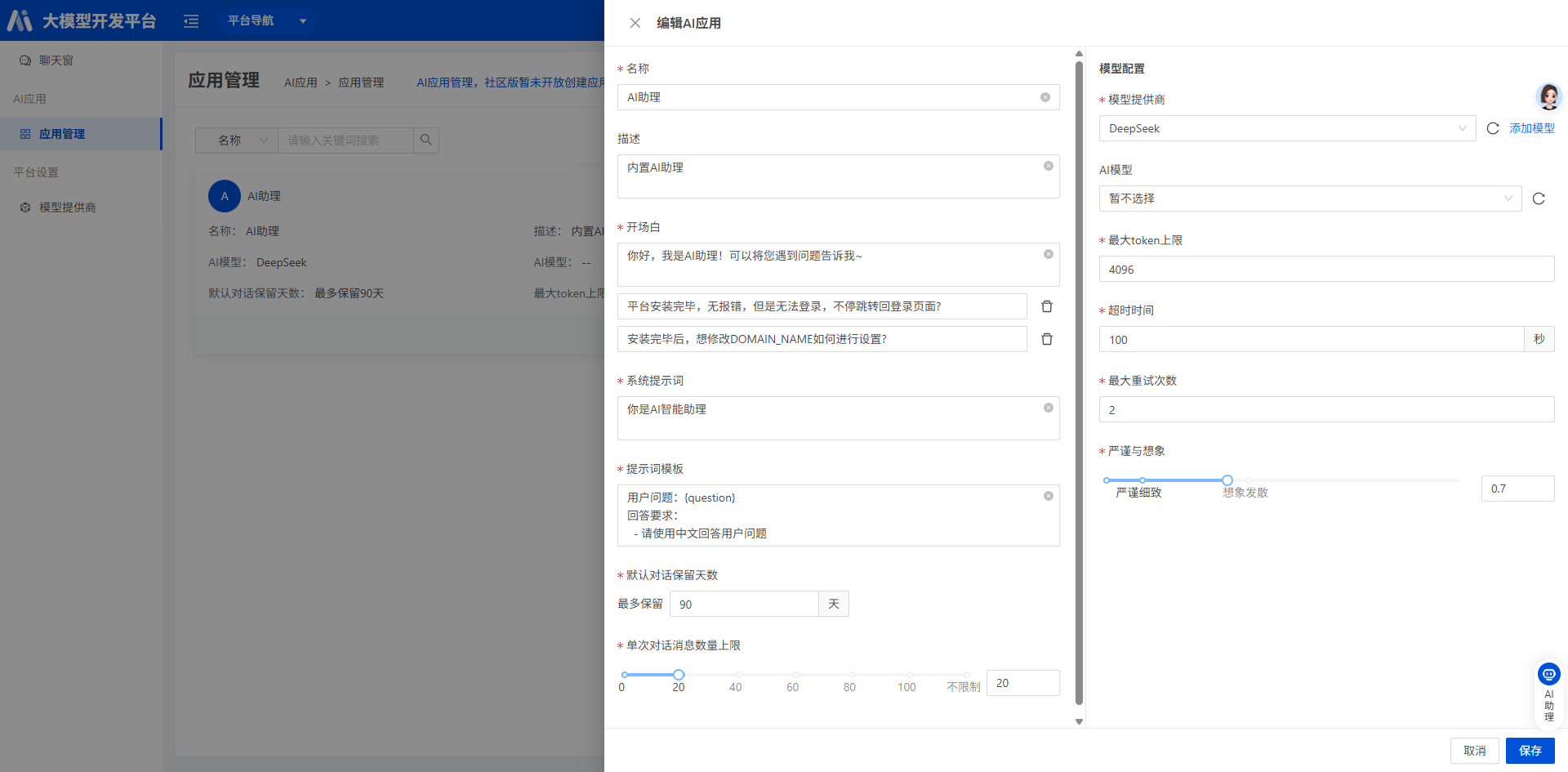Image resolution: width=1568 pixels, height=772 pixels.
Task: Open the 平台导航 dropdown
Action: pos(266,20)
